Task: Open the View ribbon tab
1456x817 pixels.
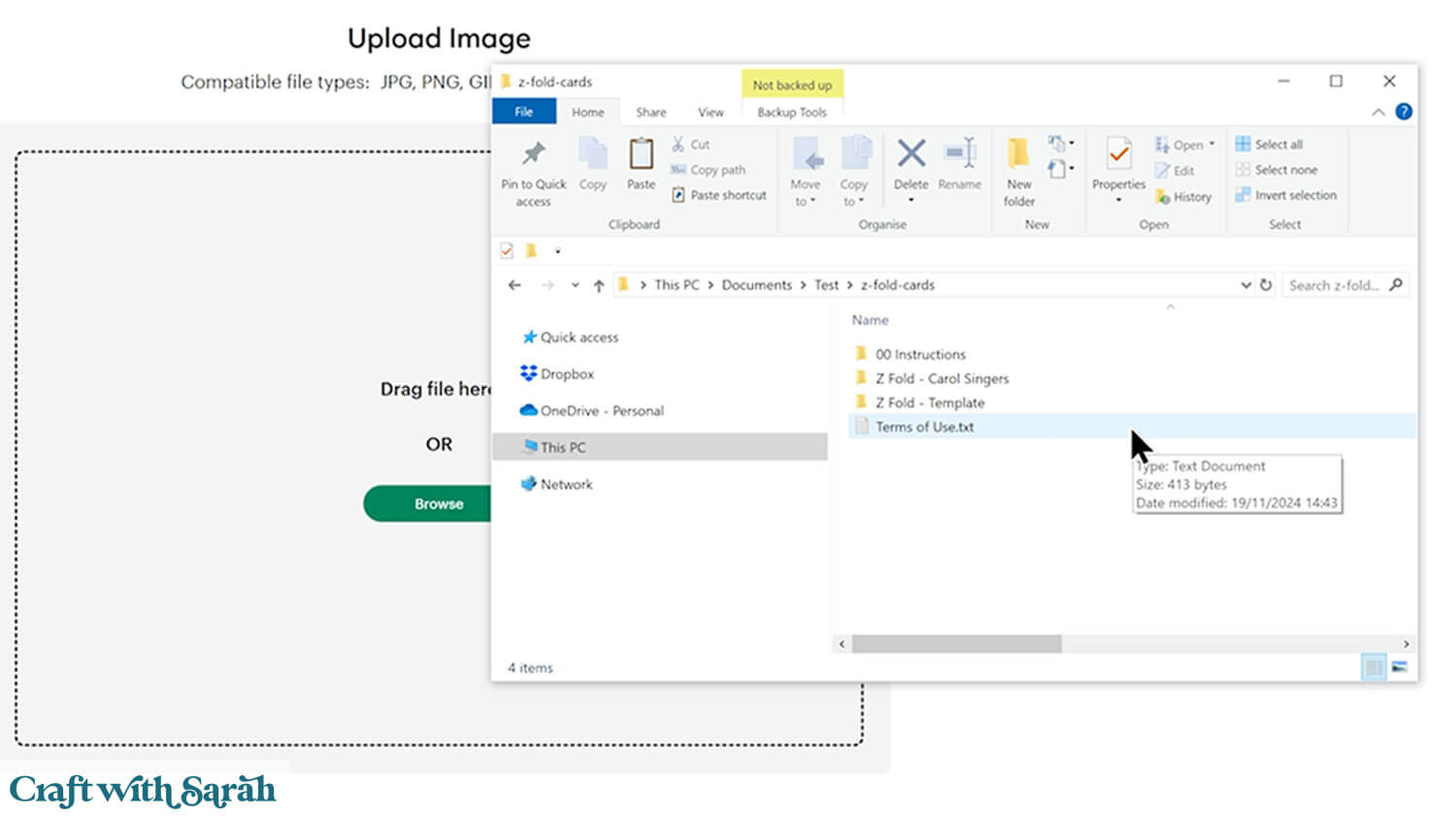Action: click(x=711, y=113)
